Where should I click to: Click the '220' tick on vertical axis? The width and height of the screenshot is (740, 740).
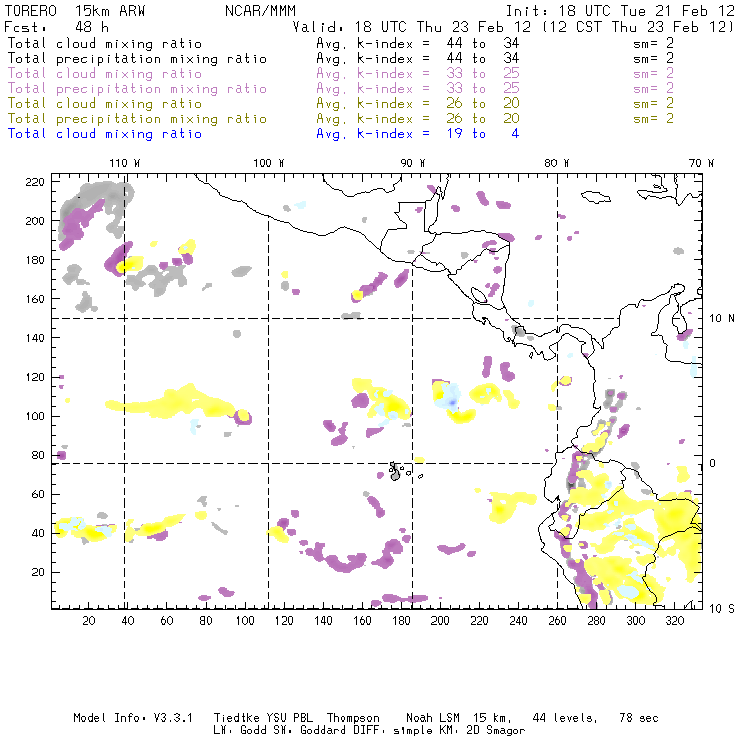pyautogui.click(x=35, y=182)
